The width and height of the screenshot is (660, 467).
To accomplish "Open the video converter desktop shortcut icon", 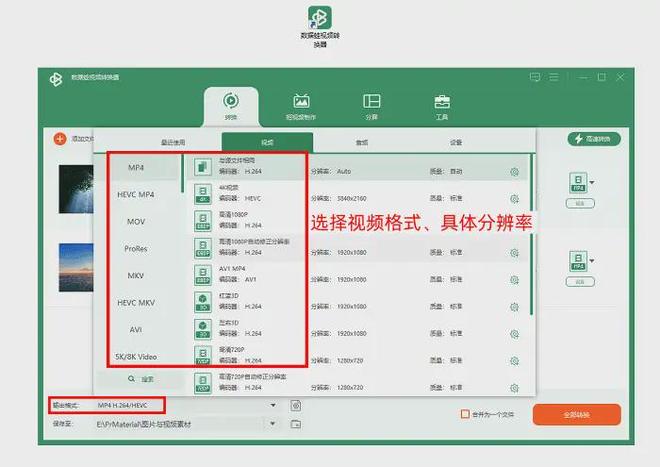I will coord(319,18).
